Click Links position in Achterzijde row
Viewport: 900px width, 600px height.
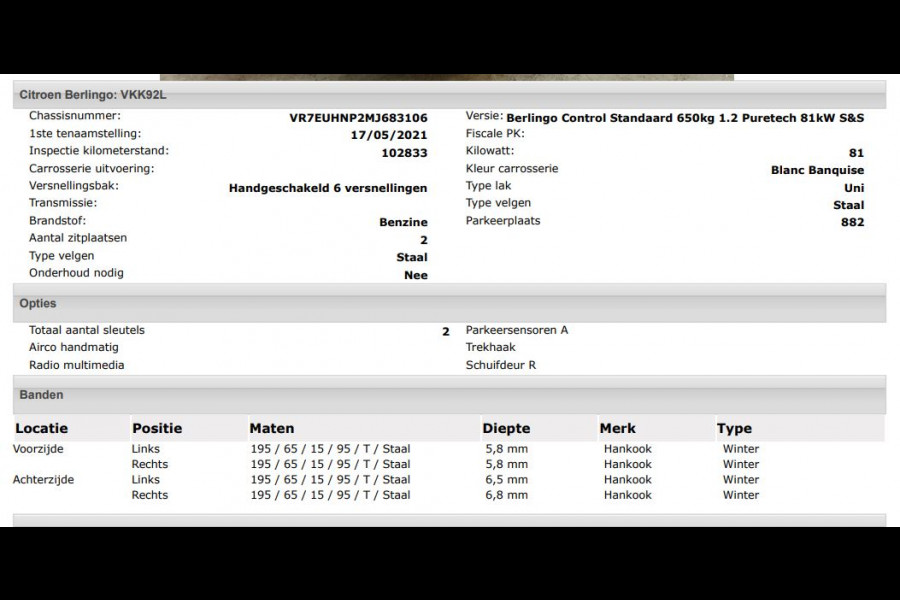point(146,479)
